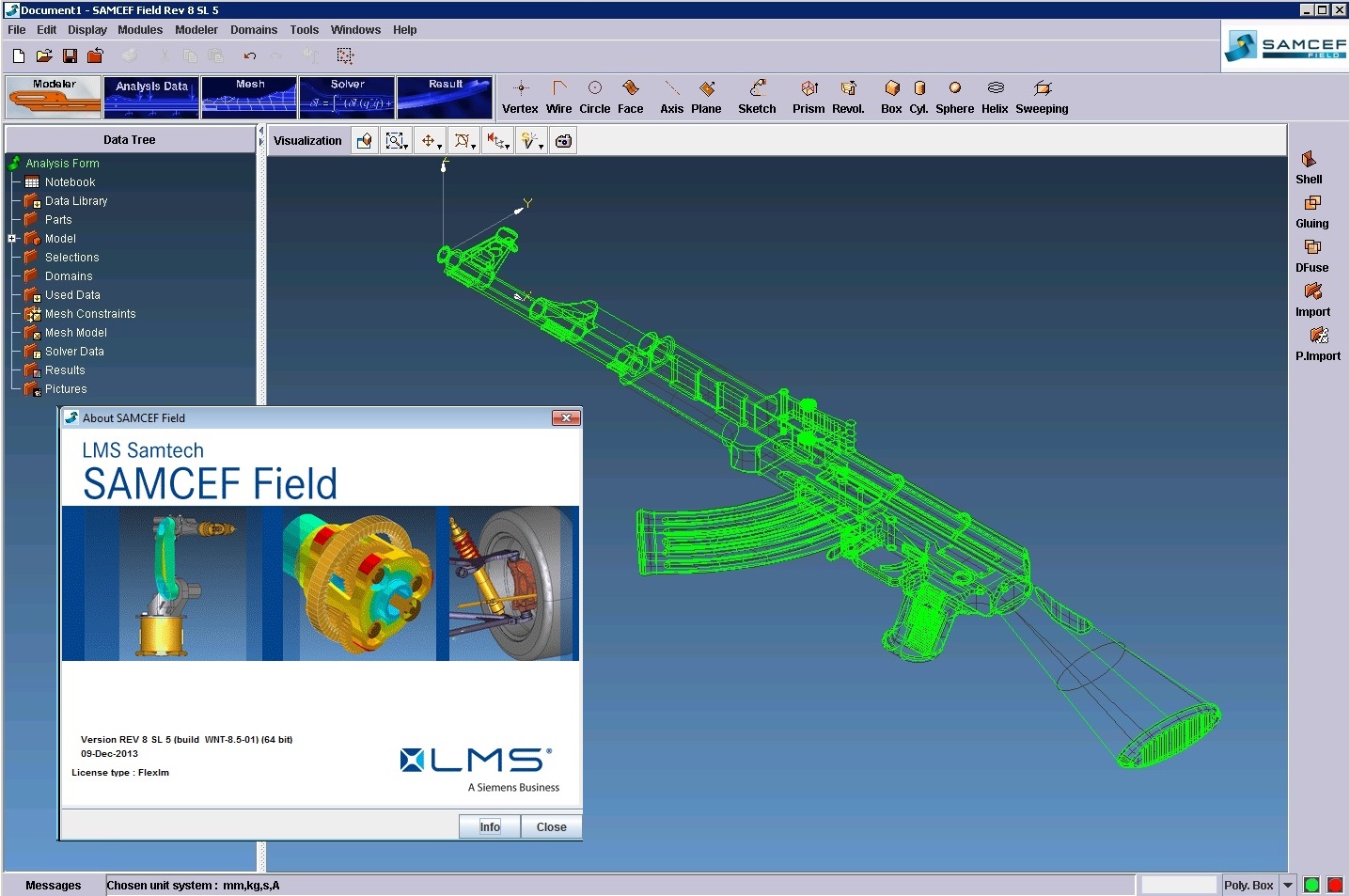The image size is (1350, 896).
Task: Open the Display menu
Action: tap(87, 30)
